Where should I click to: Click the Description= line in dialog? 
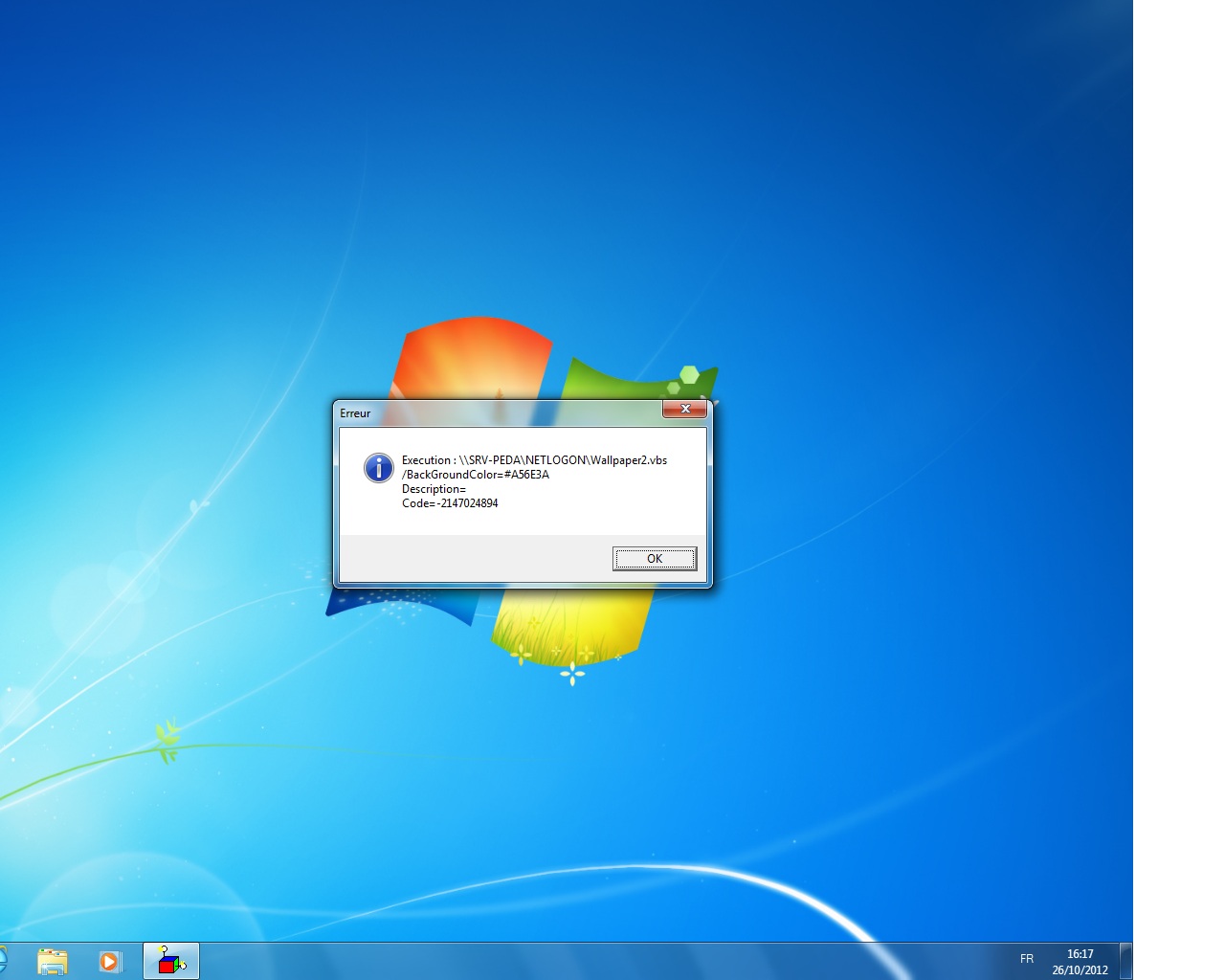pos(434,489)
